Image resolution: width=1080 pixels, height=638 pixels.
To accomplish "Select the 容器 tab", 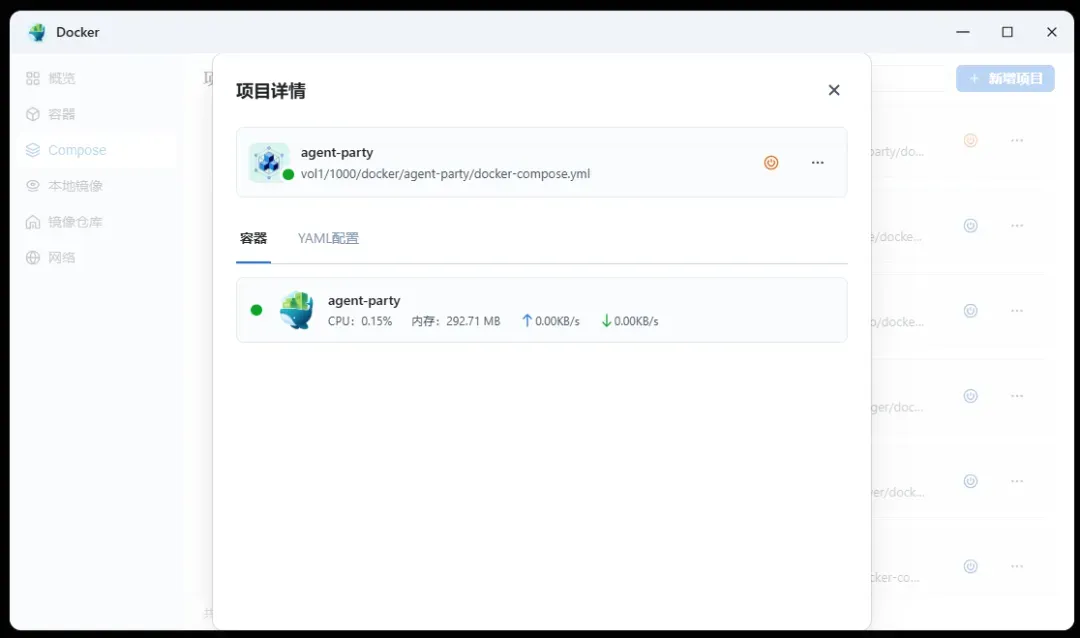I will pos(253,238).
